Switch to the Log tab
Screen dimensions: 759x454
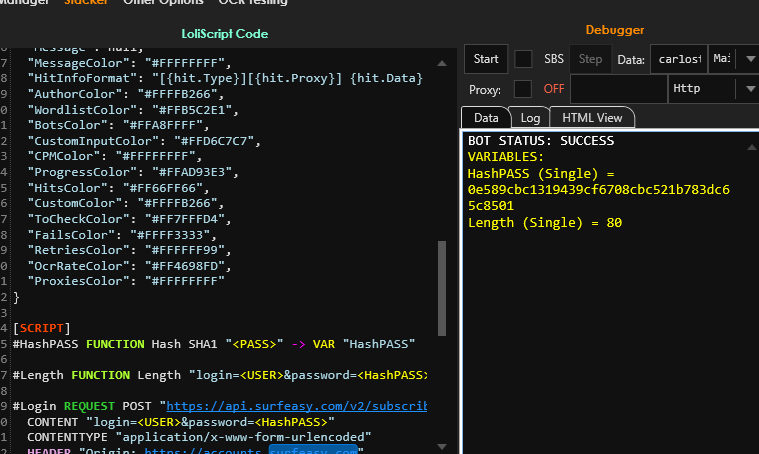pyautogui.click(x=530, y=118)
